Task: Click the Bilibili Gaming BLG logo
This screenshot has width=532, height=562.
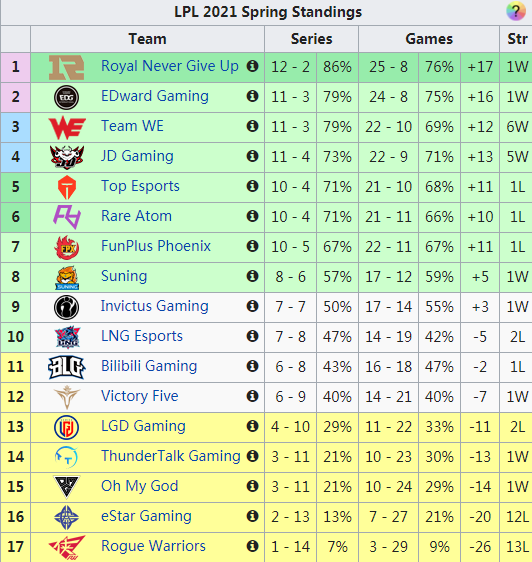Action: click(67, 367)
